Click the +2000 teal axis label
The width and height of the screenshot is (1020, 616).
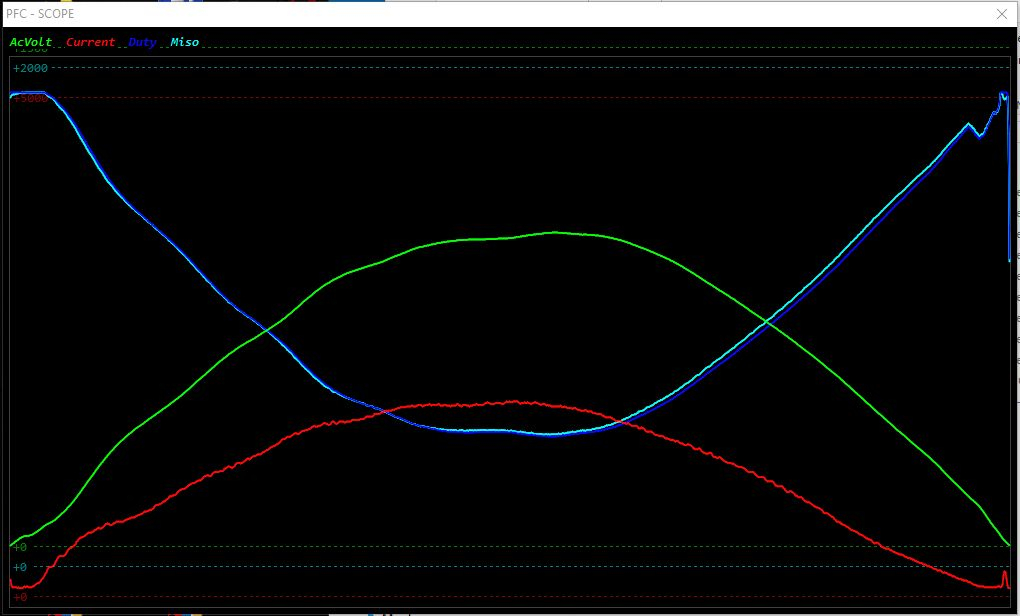[30, 68]
